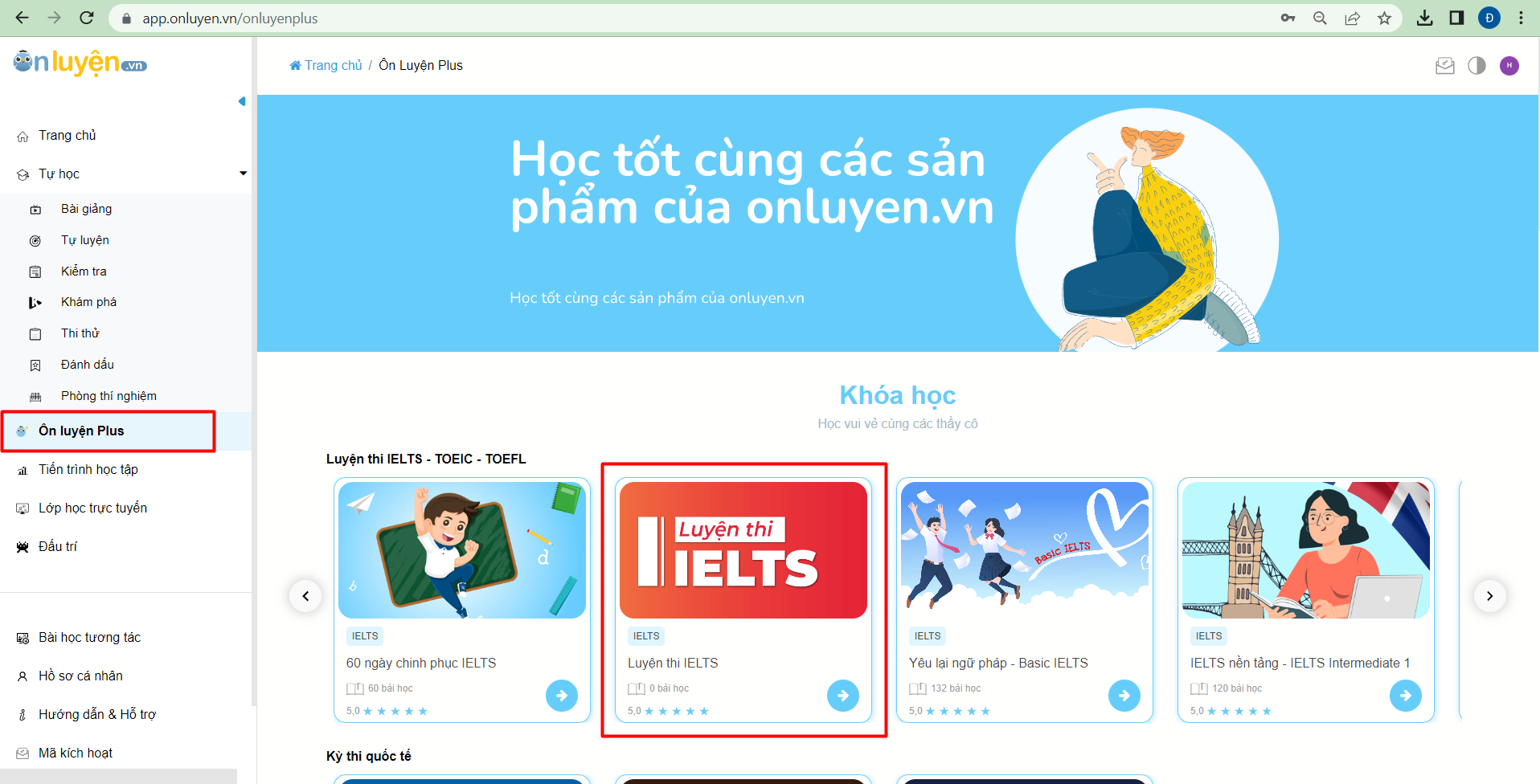
Task: Open IELTS Intermediate 1 course thumbnail
Action: point(1306,550)
